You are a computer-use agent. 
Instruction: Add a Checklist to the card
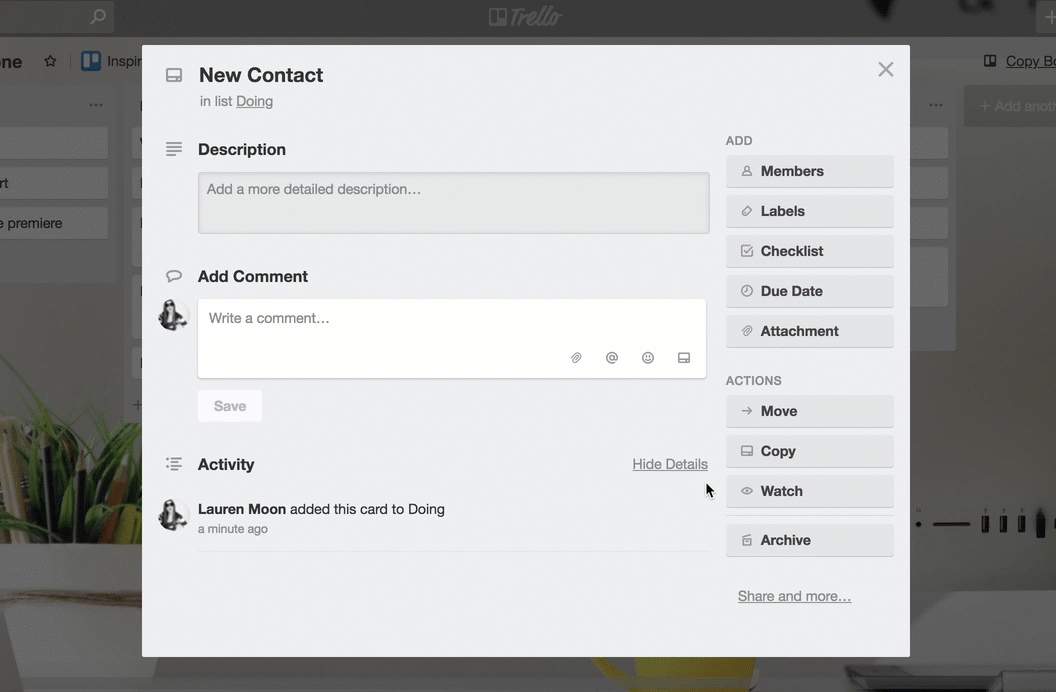809,251
